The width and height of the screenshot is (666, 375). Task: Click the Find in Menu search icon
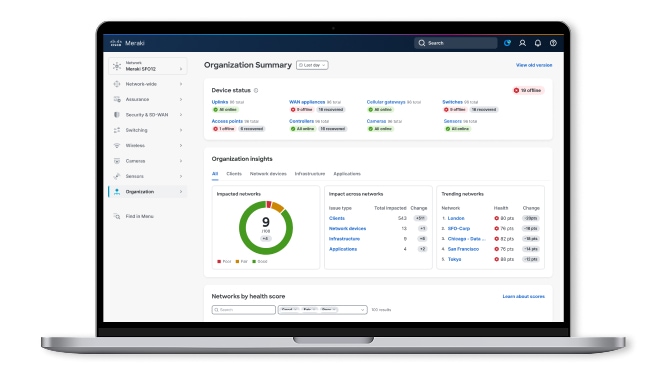(x=117, y=216)
